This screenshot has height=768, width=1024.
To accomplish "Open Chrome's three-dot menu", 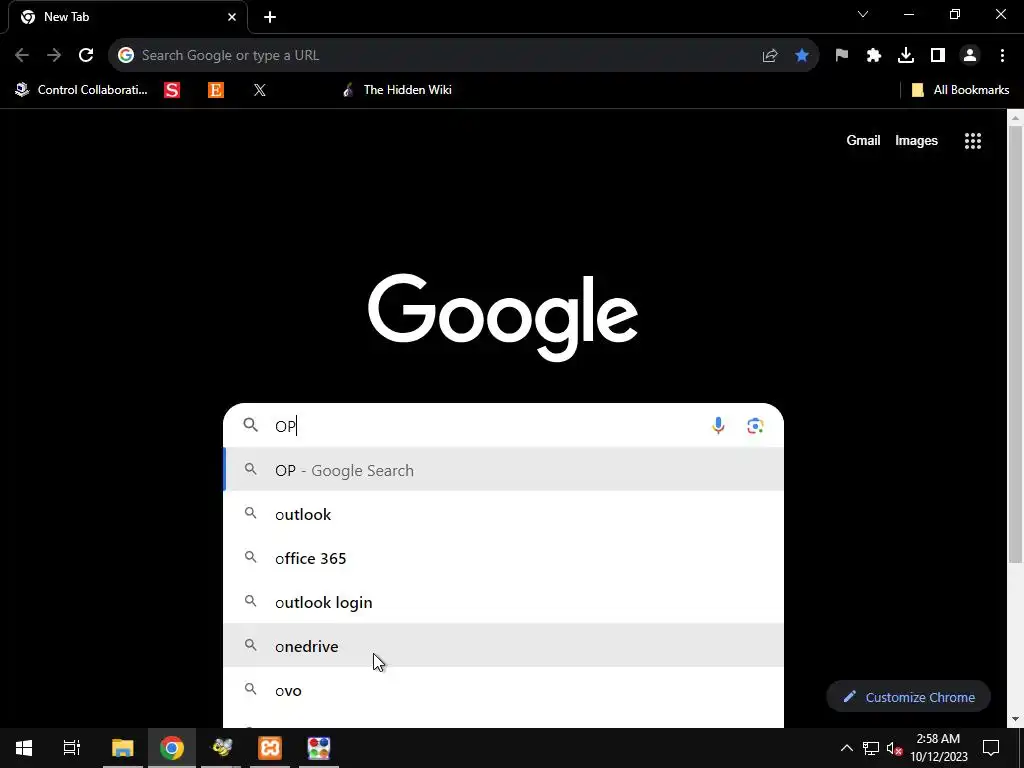I will coord(1002,56).
